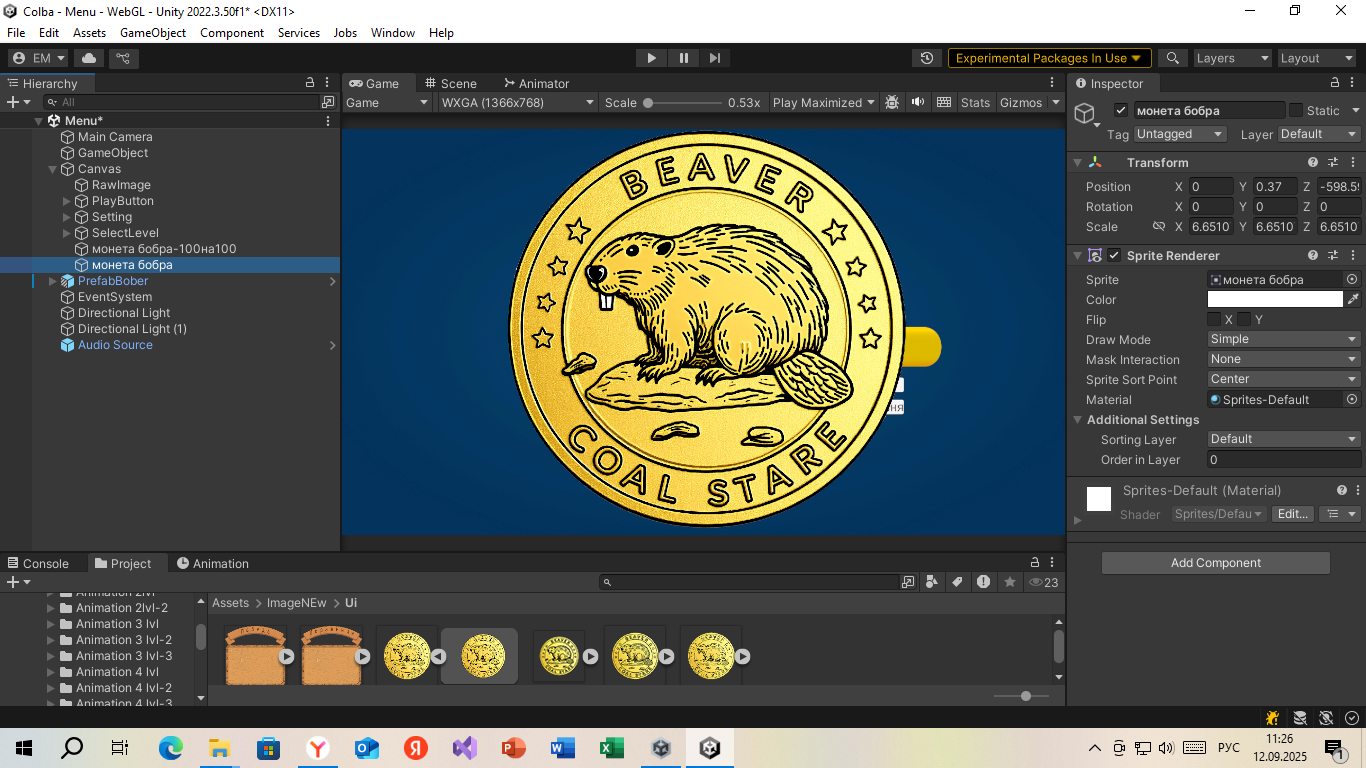Pick color with the eyedropper icon
The image size is (1366, 768).
(1353, 299)
